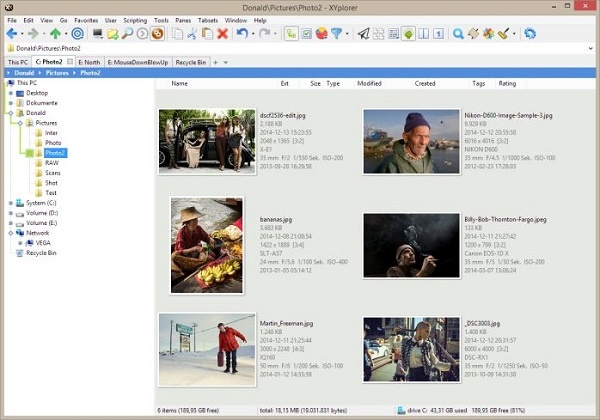Click the blue Undo arrow icon

242,33
